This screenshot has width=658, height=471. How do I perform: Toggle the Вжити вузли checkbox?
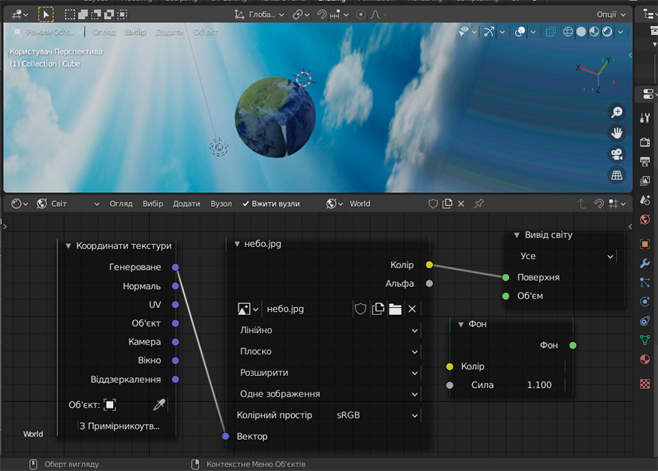coord(247,204)
